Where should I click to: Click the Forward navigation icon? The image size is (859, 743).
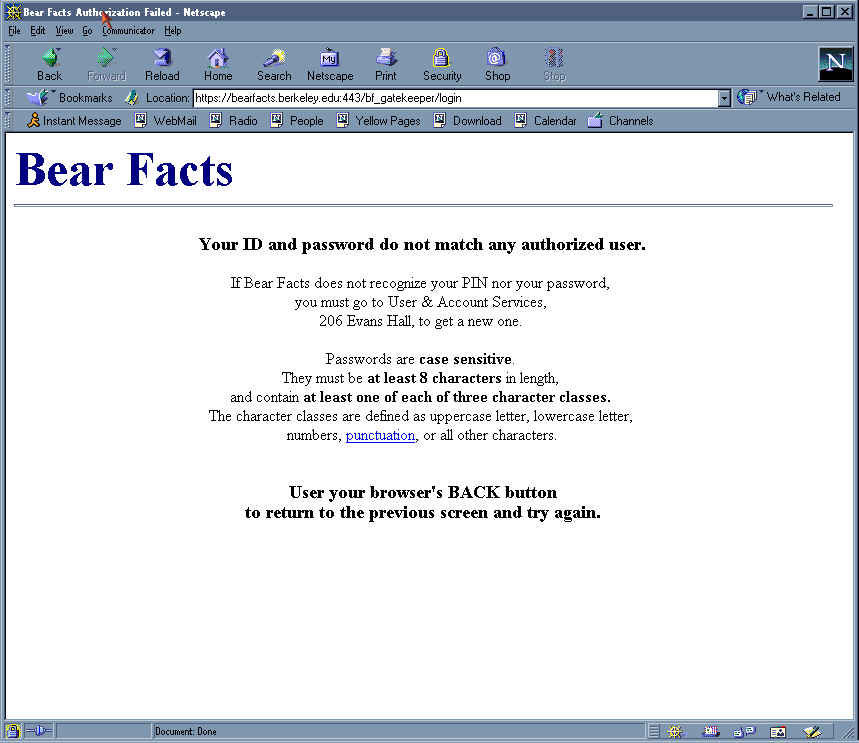coord(106,64)
